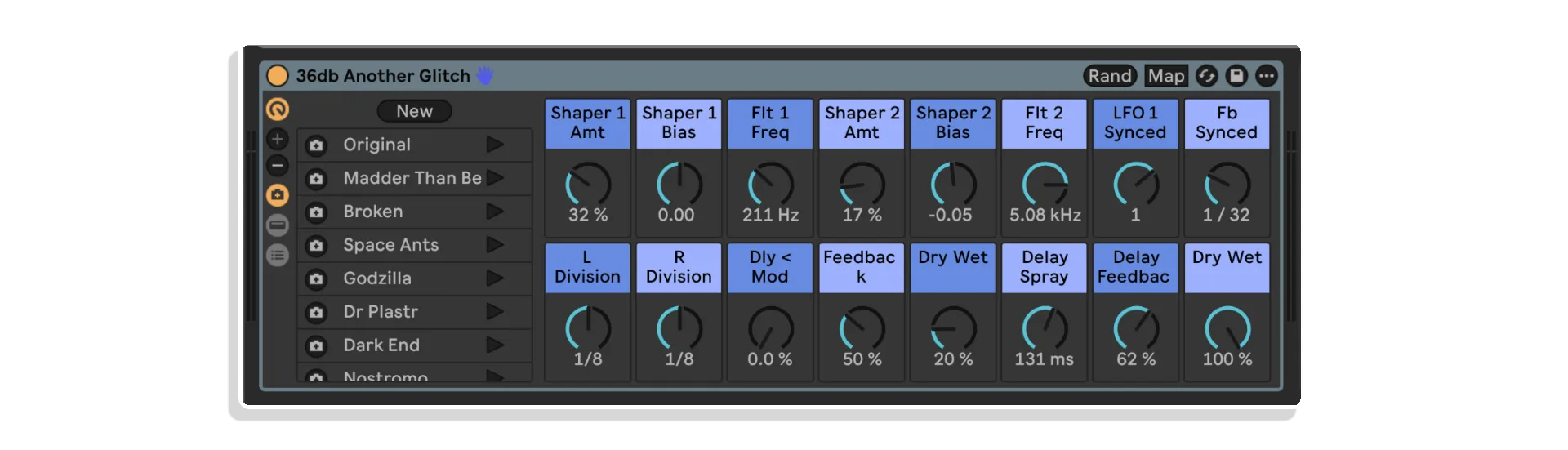Launch the Broken variation
The image size is (1568, 450).
click(495, 212)
